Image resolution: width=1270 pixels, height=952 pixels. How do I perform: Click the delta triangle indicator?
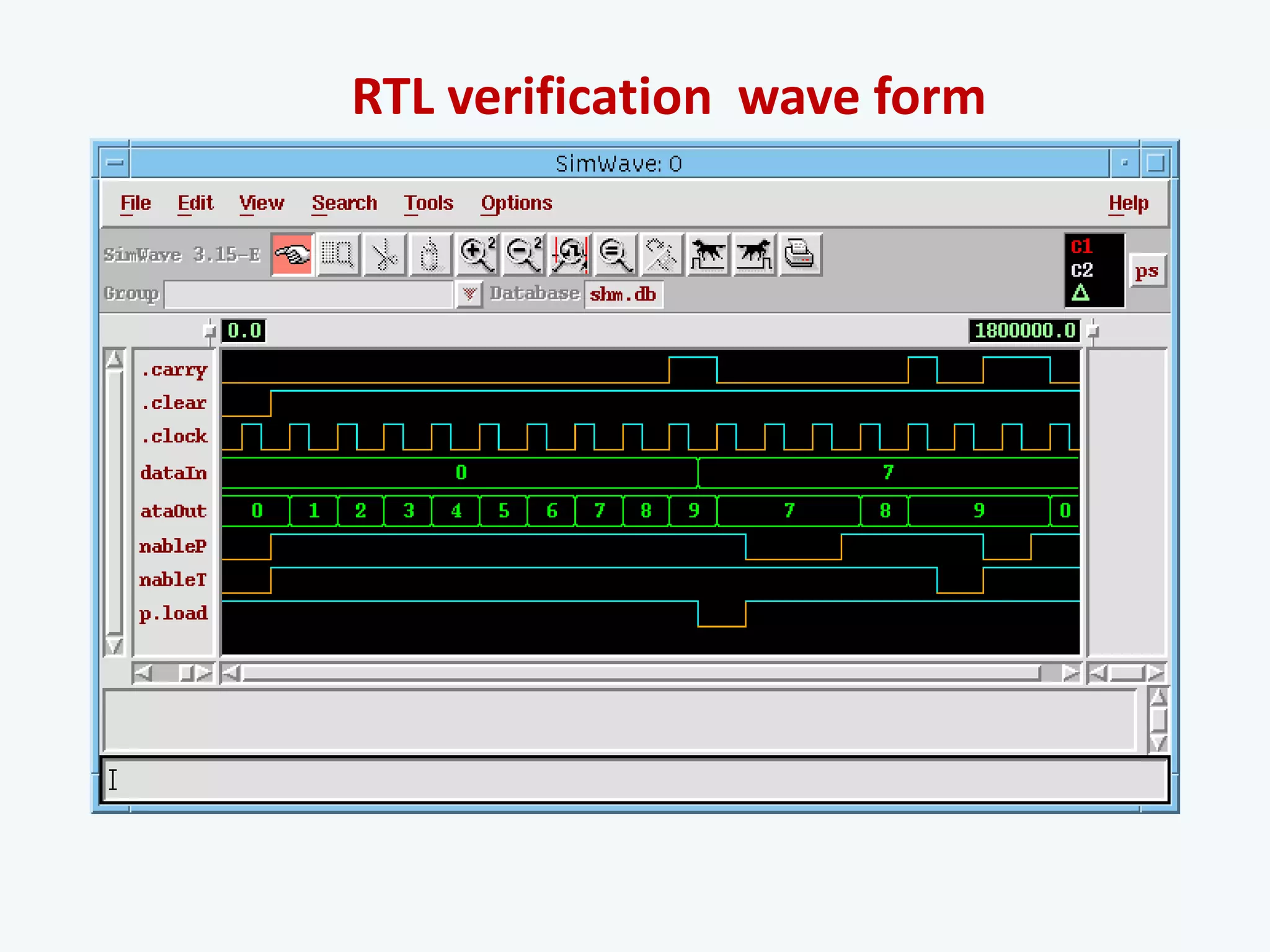(x=1080, y=293)
